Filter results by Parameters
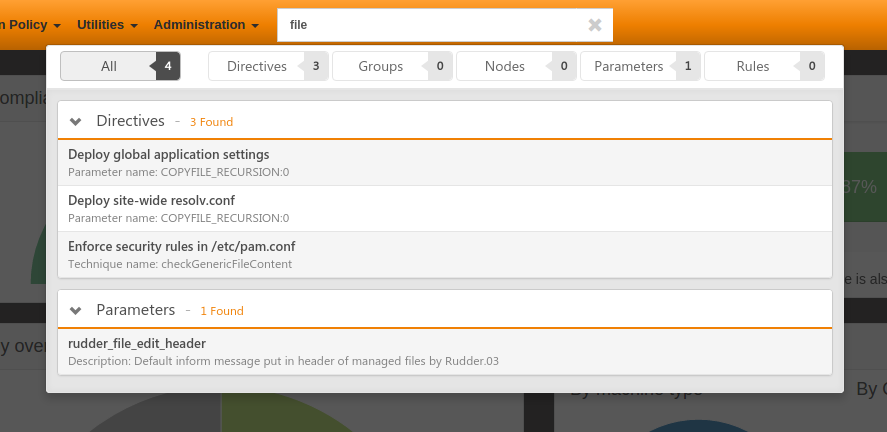Image resolution: width=887 pixels, height=432 pixels. click(640, 66)
